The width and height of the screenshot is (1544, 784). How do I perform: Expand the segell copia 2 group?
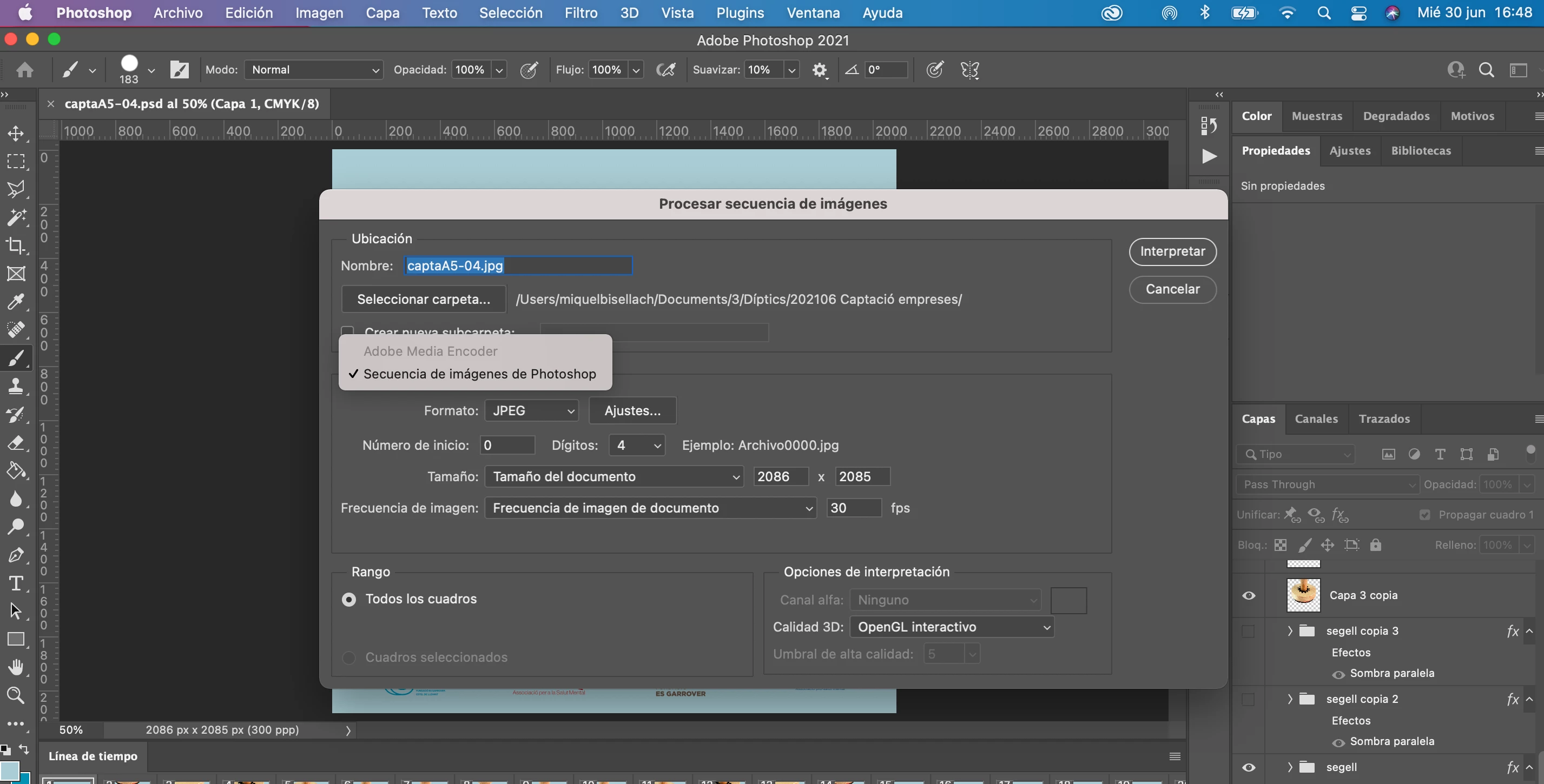click(1290, 699)
